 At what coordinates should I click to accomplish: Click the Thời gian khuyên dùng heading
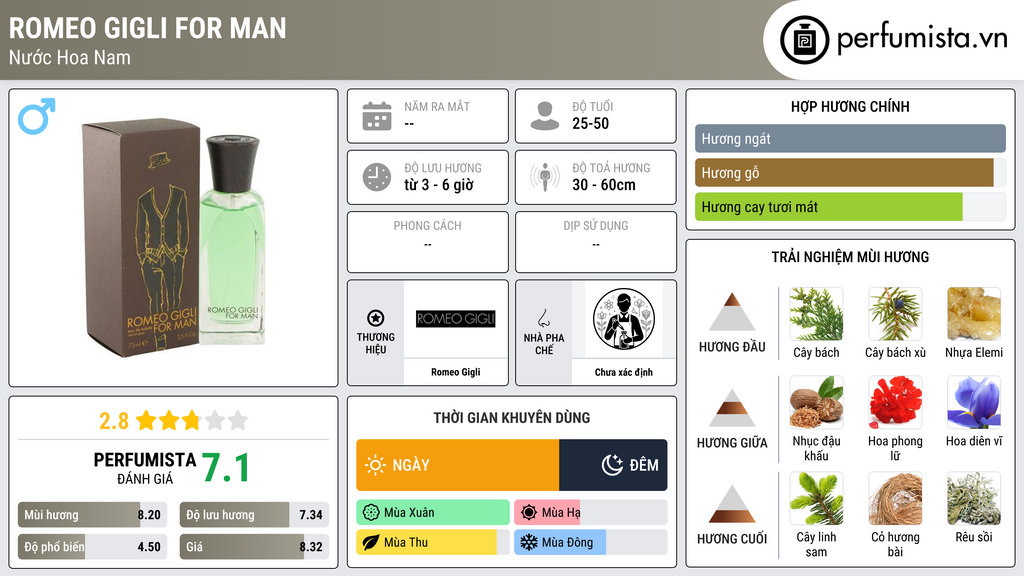pyautogui.click(x=512, y=417)
